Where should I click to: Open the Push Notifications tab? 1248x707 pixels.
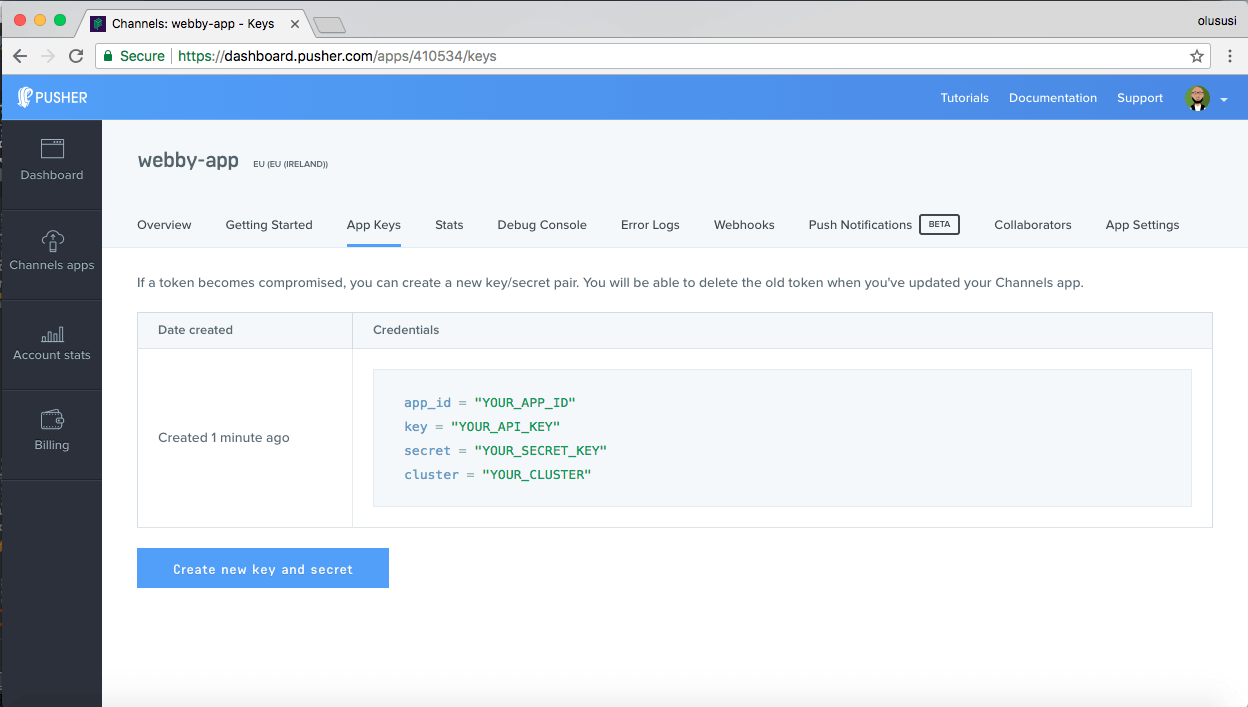click(x=860, y=225)
